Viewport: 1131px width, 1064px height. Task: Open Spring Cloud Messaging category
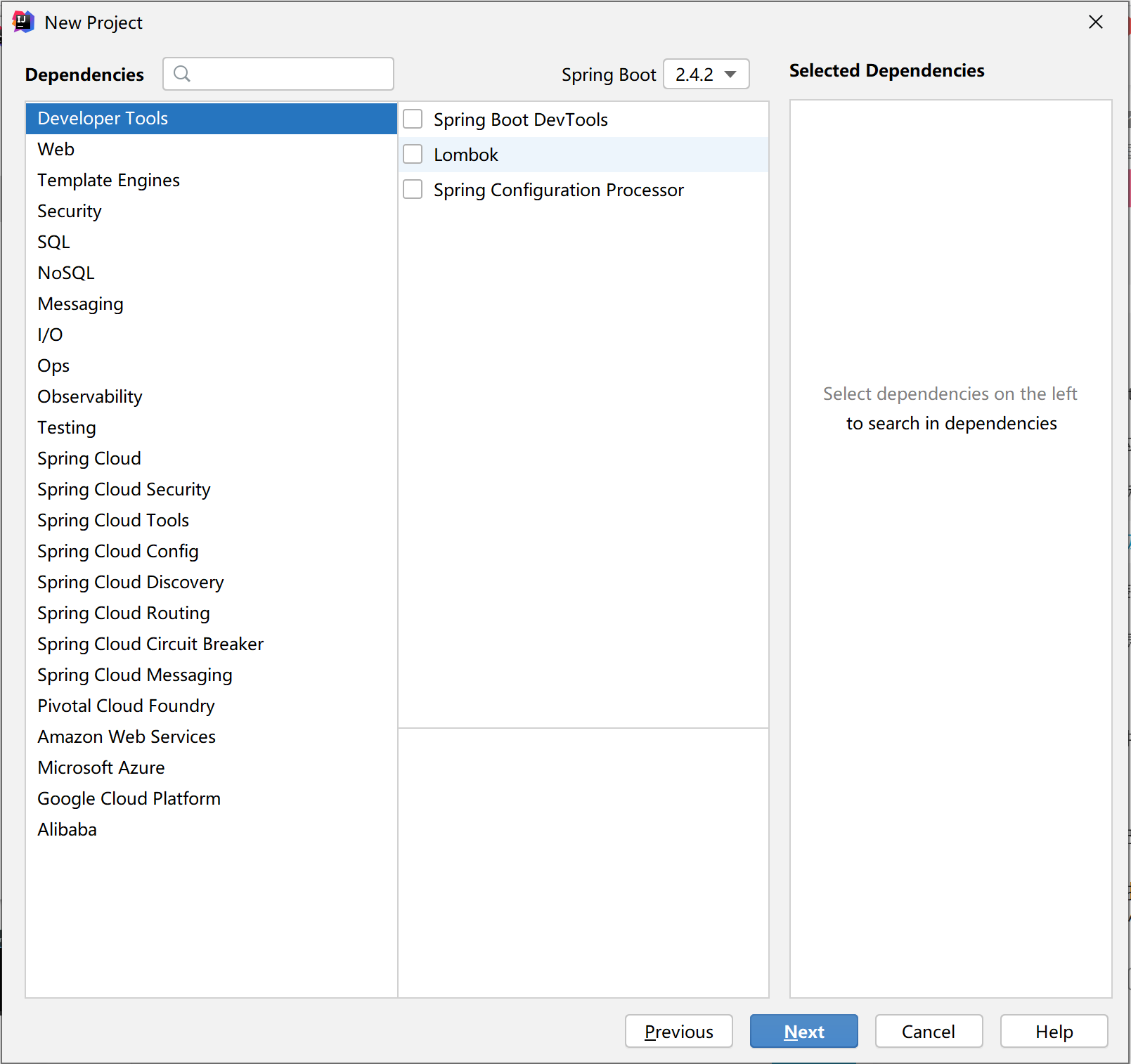212,675
